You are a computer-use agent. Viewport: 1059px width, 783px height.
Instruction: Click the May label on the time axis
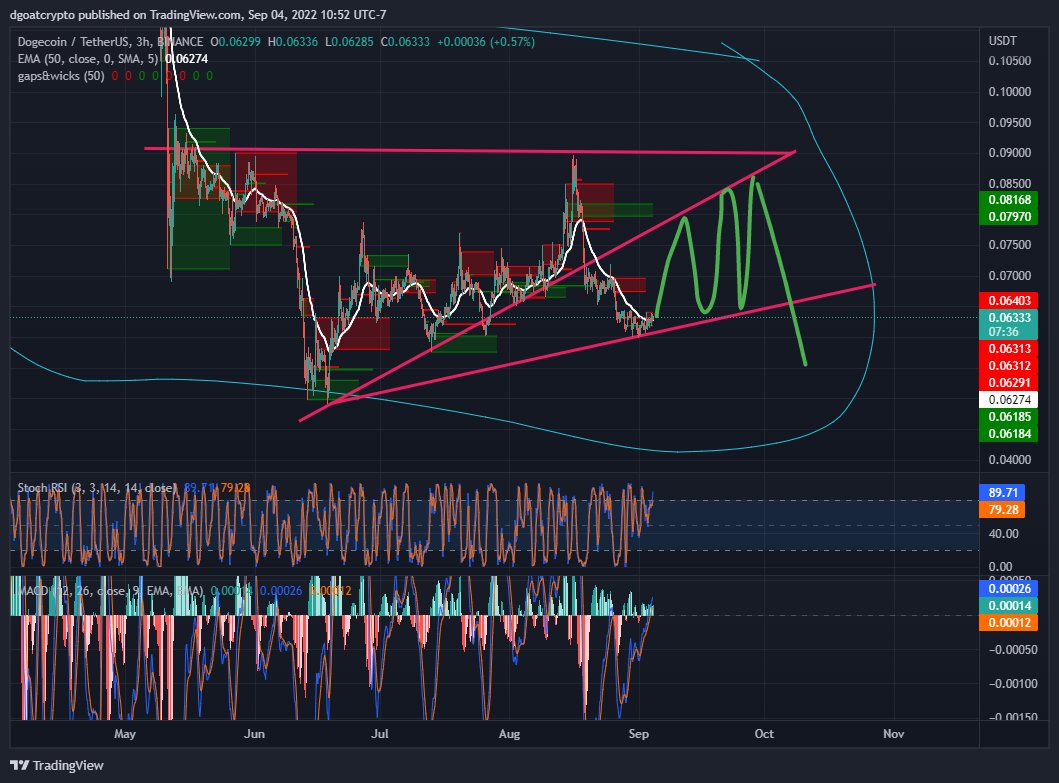(125, 734)
